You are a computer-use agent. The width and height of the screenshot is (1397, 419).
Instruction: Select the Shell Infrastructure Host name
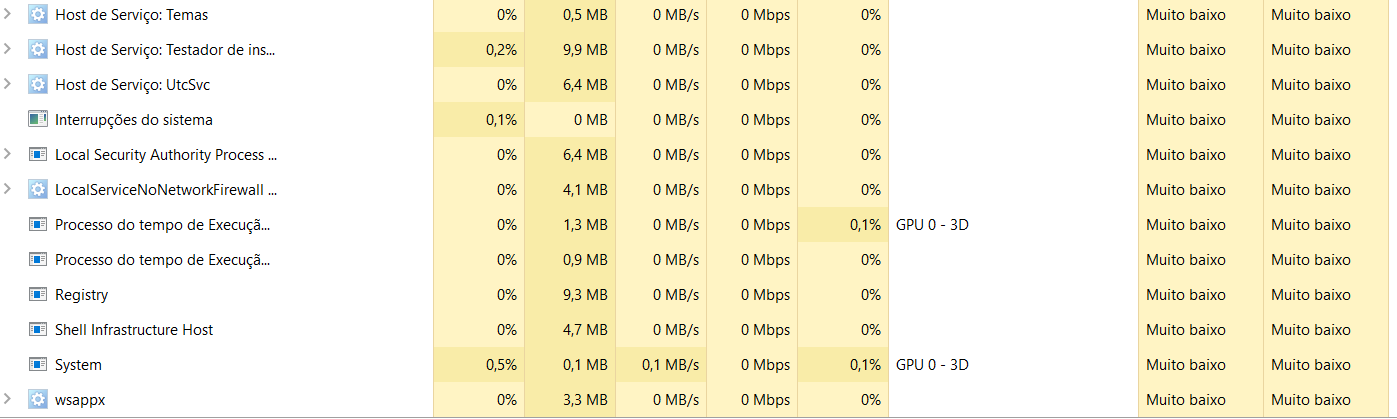(134, 330)
